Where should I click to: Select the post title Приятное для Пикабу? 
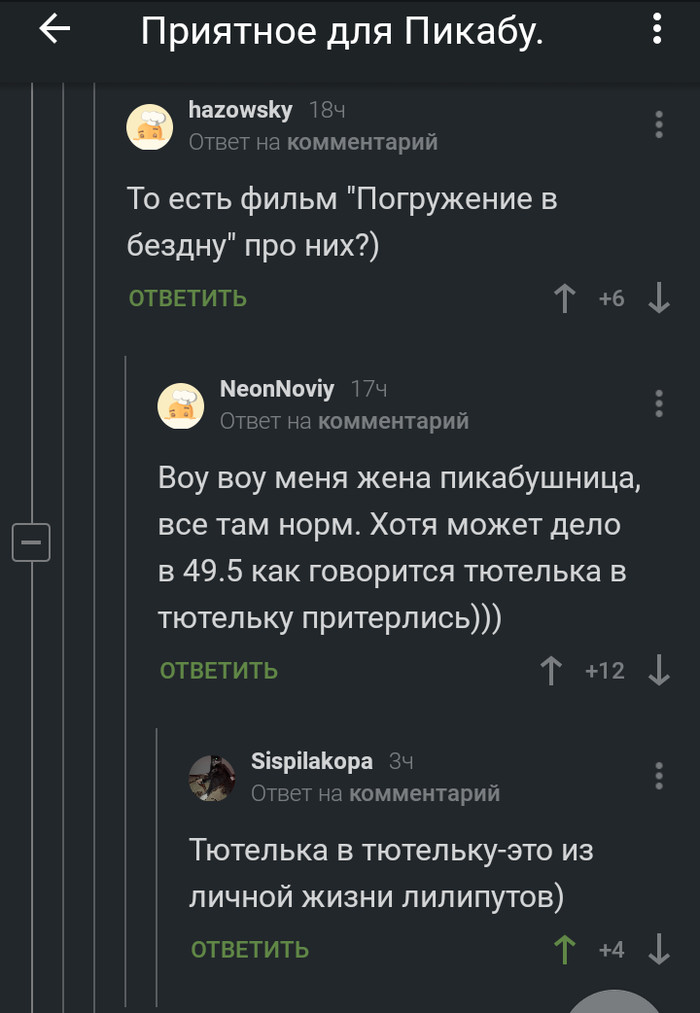click(x=342, y=32)
